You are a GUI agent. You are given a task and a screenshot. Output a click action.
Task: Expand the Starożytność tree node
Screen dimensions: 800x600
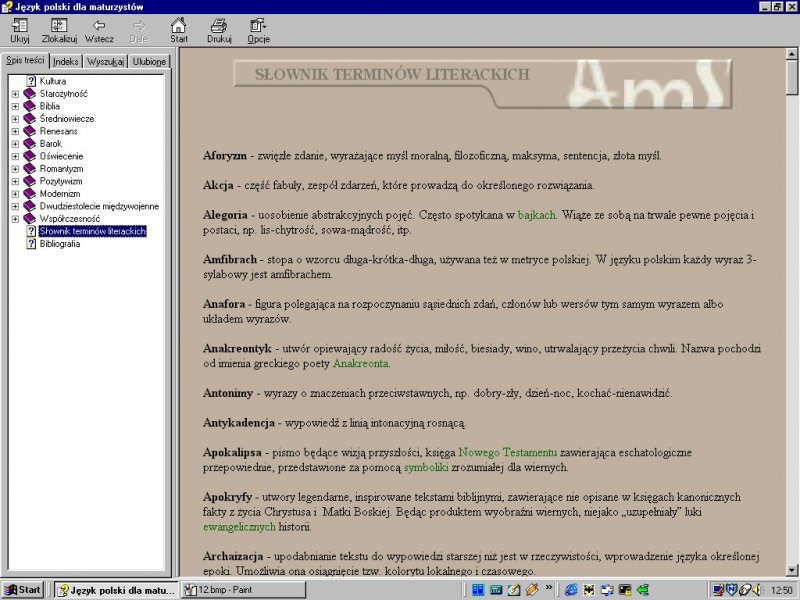(x=15, y=94)
